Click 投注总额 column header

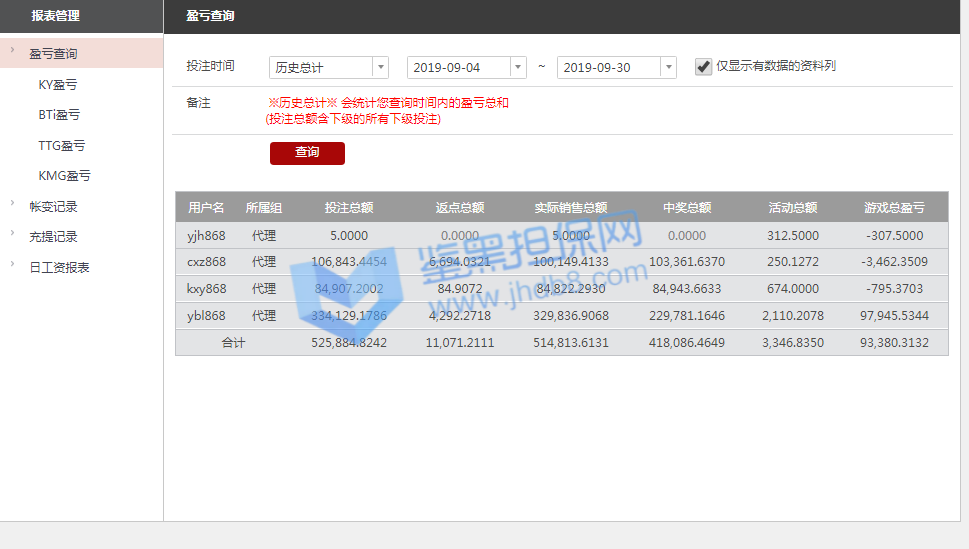coord(349,208)
